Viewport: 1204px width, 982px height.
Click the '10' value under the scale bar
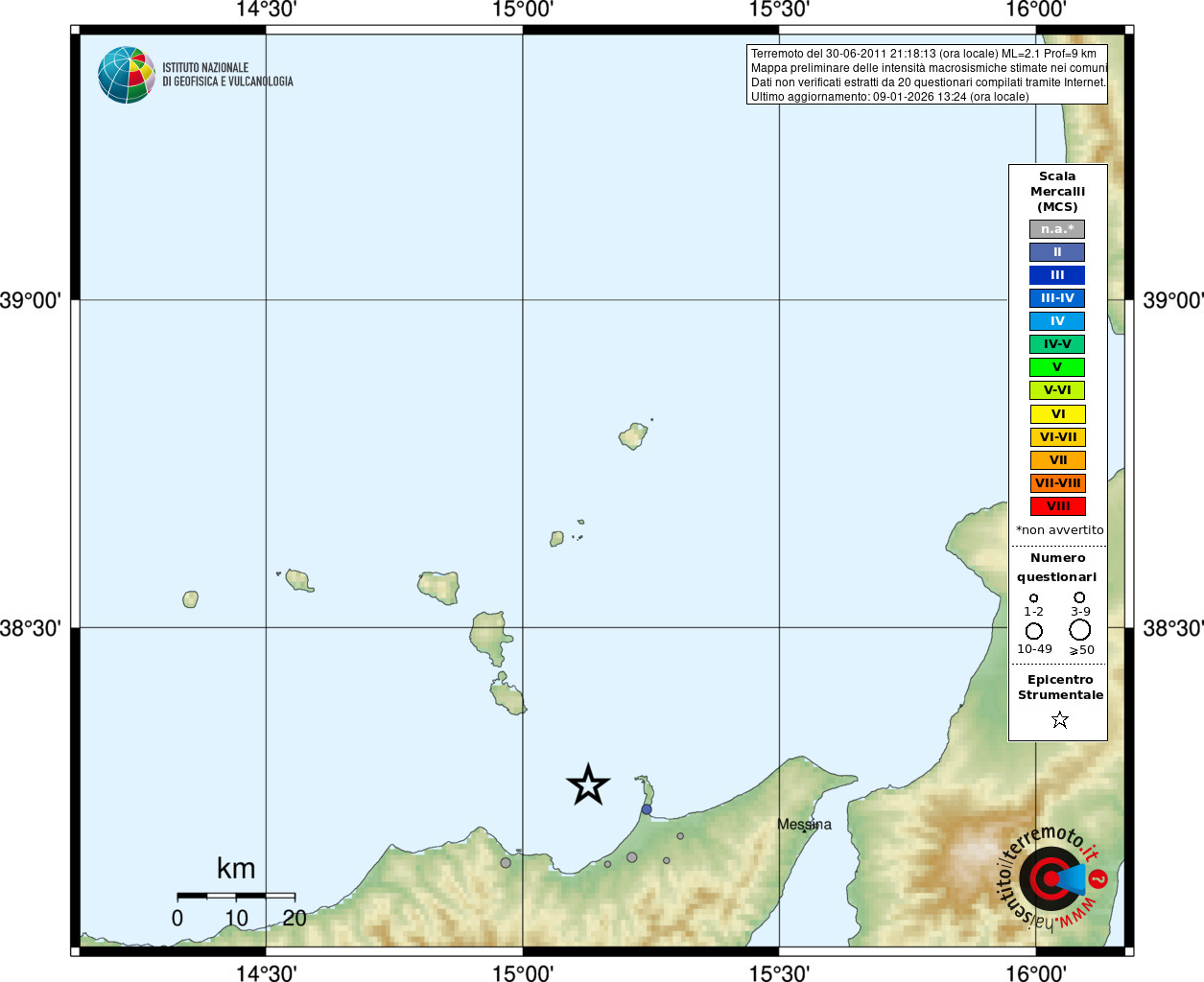[x=236, y=919]
